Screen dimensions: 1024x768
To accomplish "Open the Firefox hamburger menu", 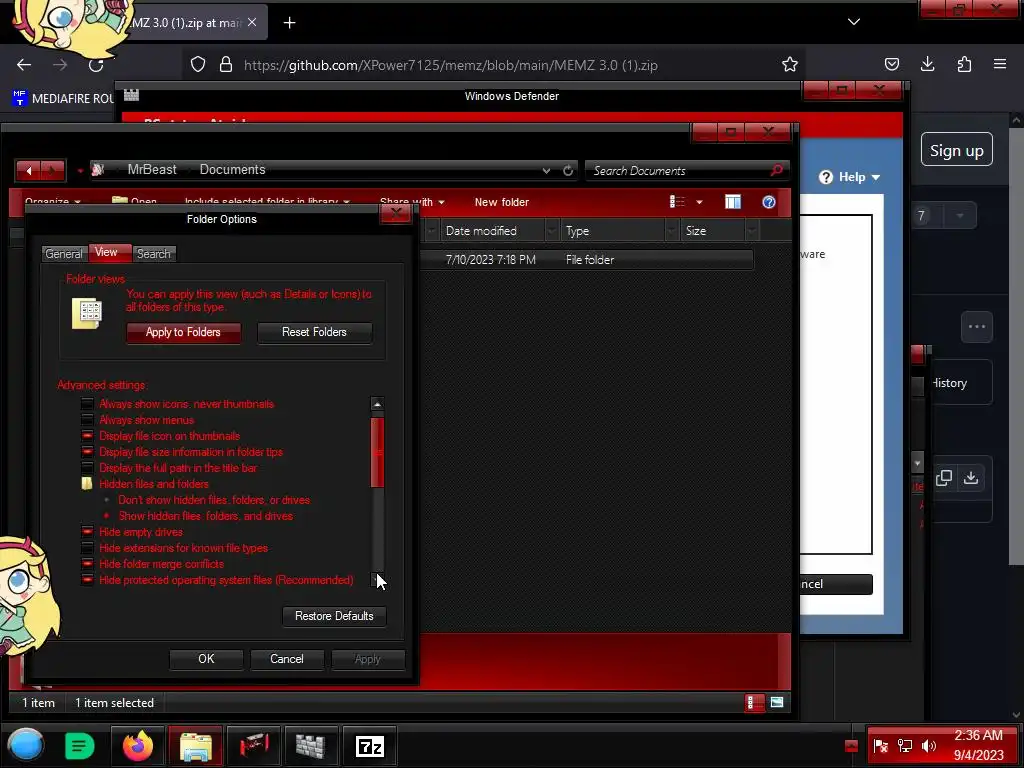I will pos(1000,64).
